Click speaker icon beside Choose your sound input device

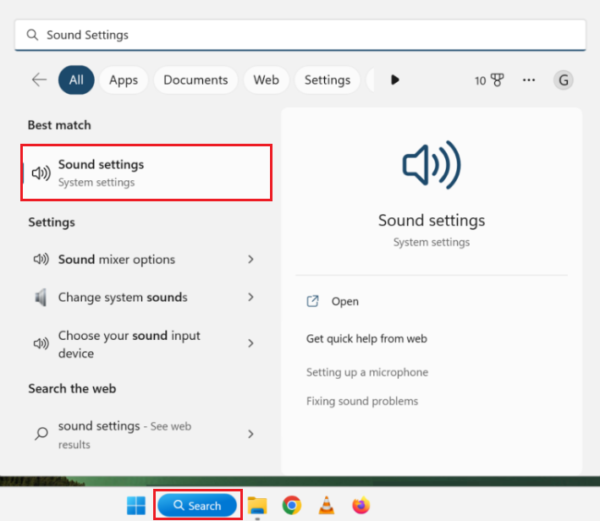[41, 343]
